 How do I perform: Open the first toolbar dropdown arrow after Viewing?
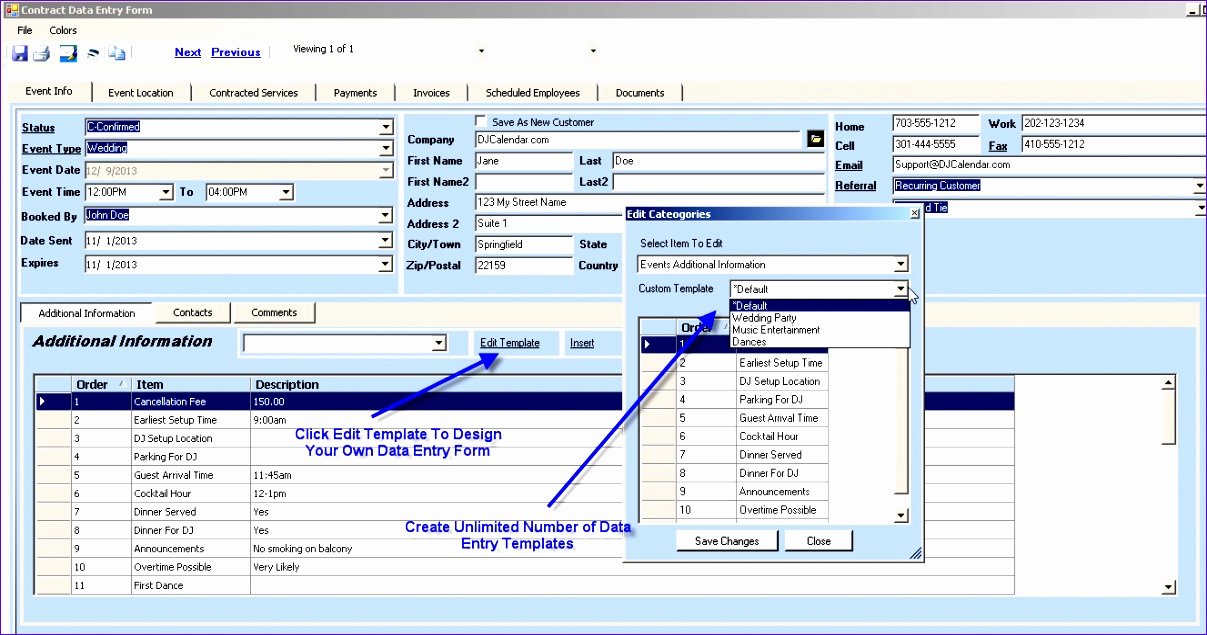[x=481, y=51]
